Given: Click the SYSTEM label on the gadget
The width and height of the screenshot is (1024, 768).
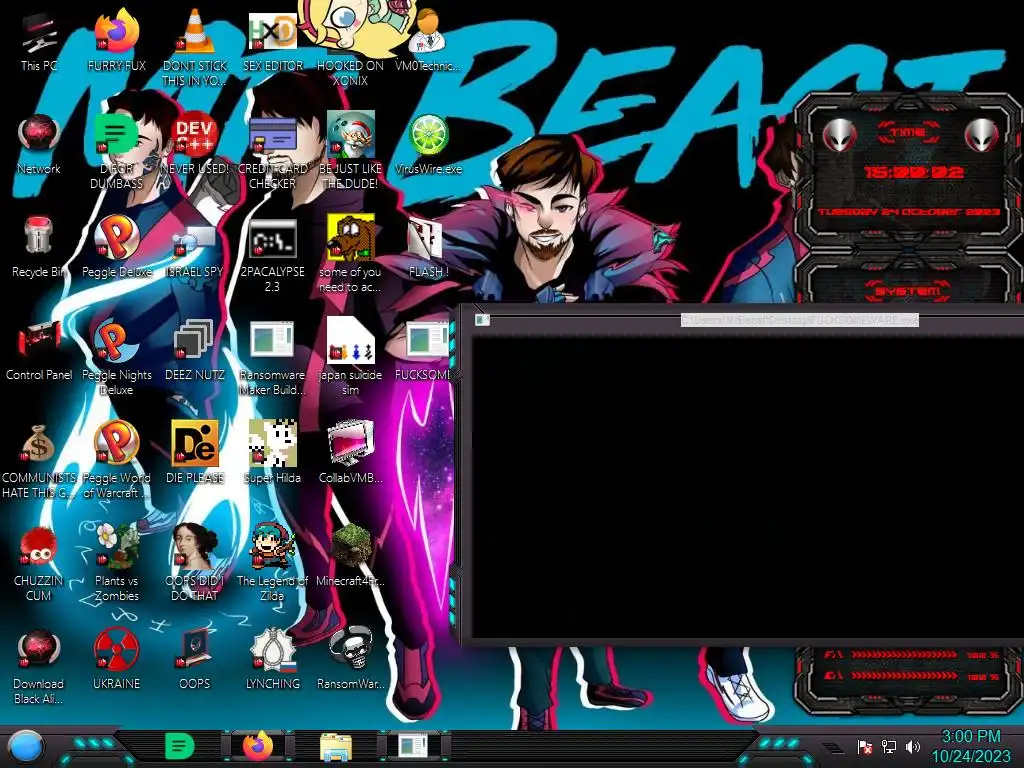Looking at the screenshot, I should (908, 291).
